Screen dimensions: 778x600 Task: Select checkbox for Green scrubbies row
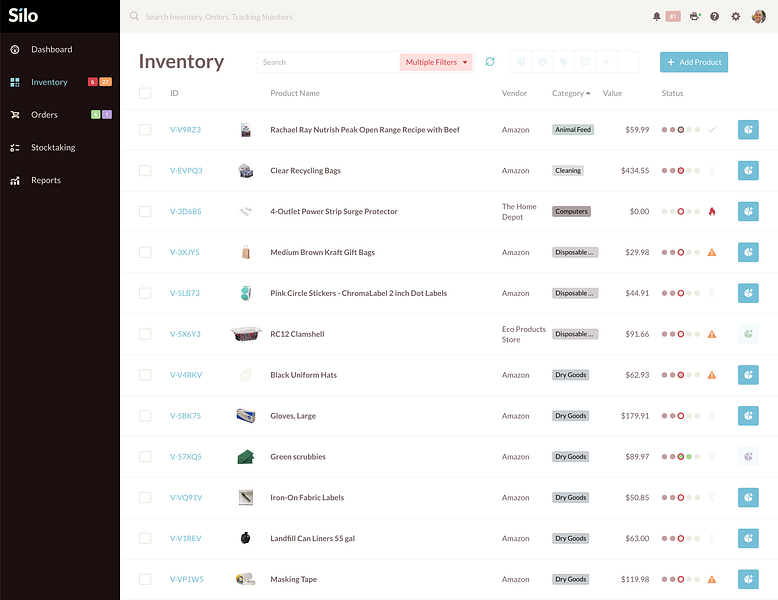point(145,457)
